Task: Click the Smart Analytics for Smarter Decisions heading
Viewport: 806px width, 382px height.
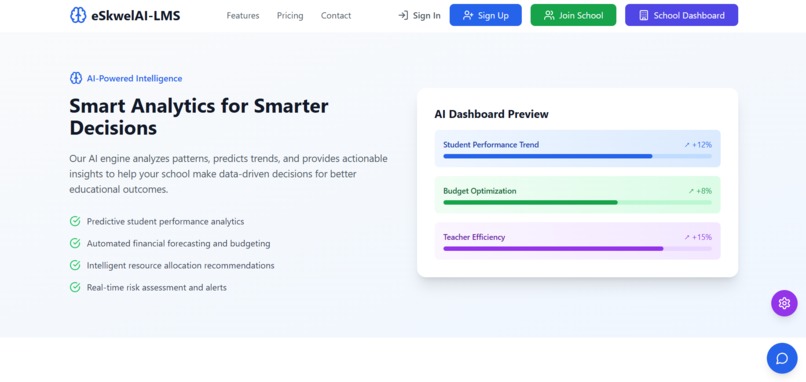Action: click(x=198, y=117)
